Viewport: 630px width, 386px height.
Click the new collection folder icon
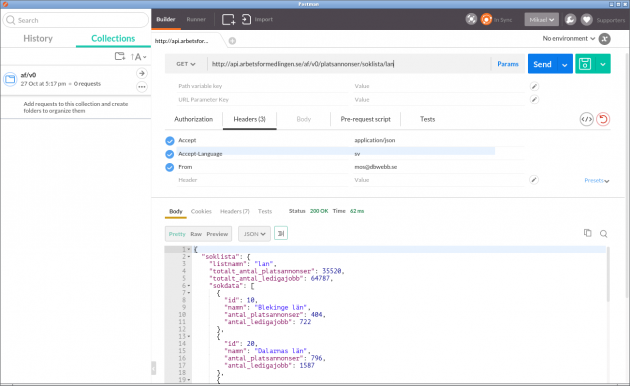click(120, 56)
